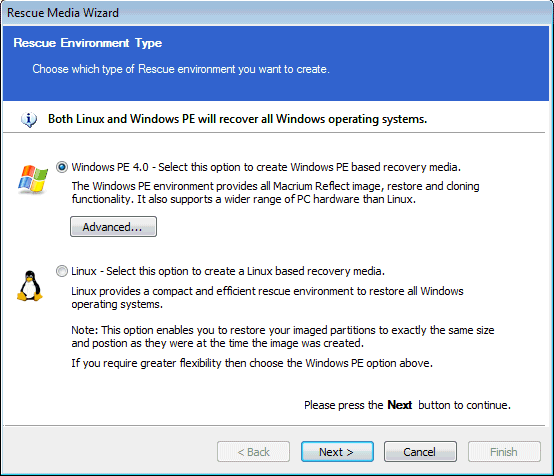Click the Next > button
554x476 pixels.
(x=337, y=451)
